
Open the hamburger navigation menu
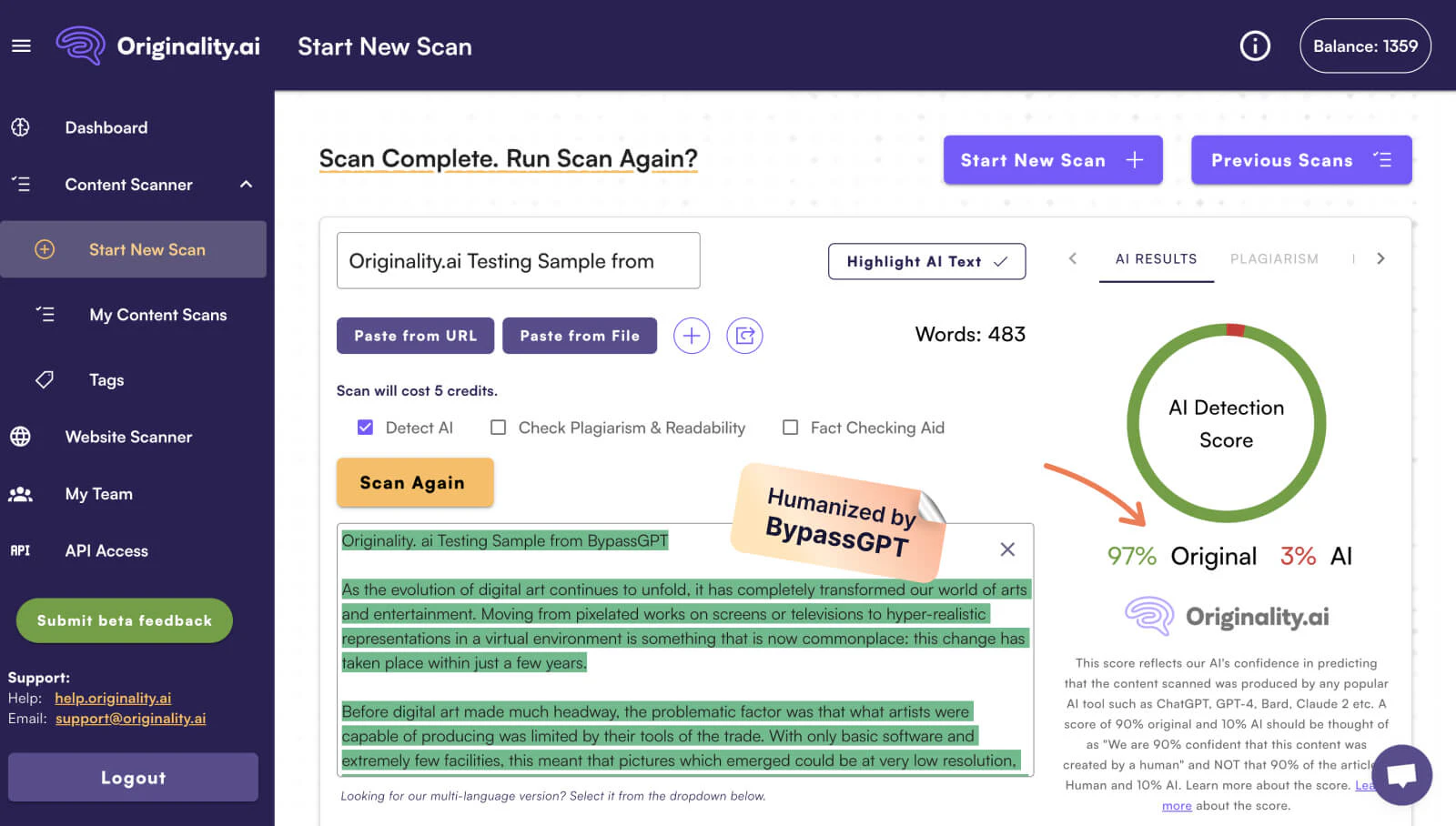coord(21,45)
